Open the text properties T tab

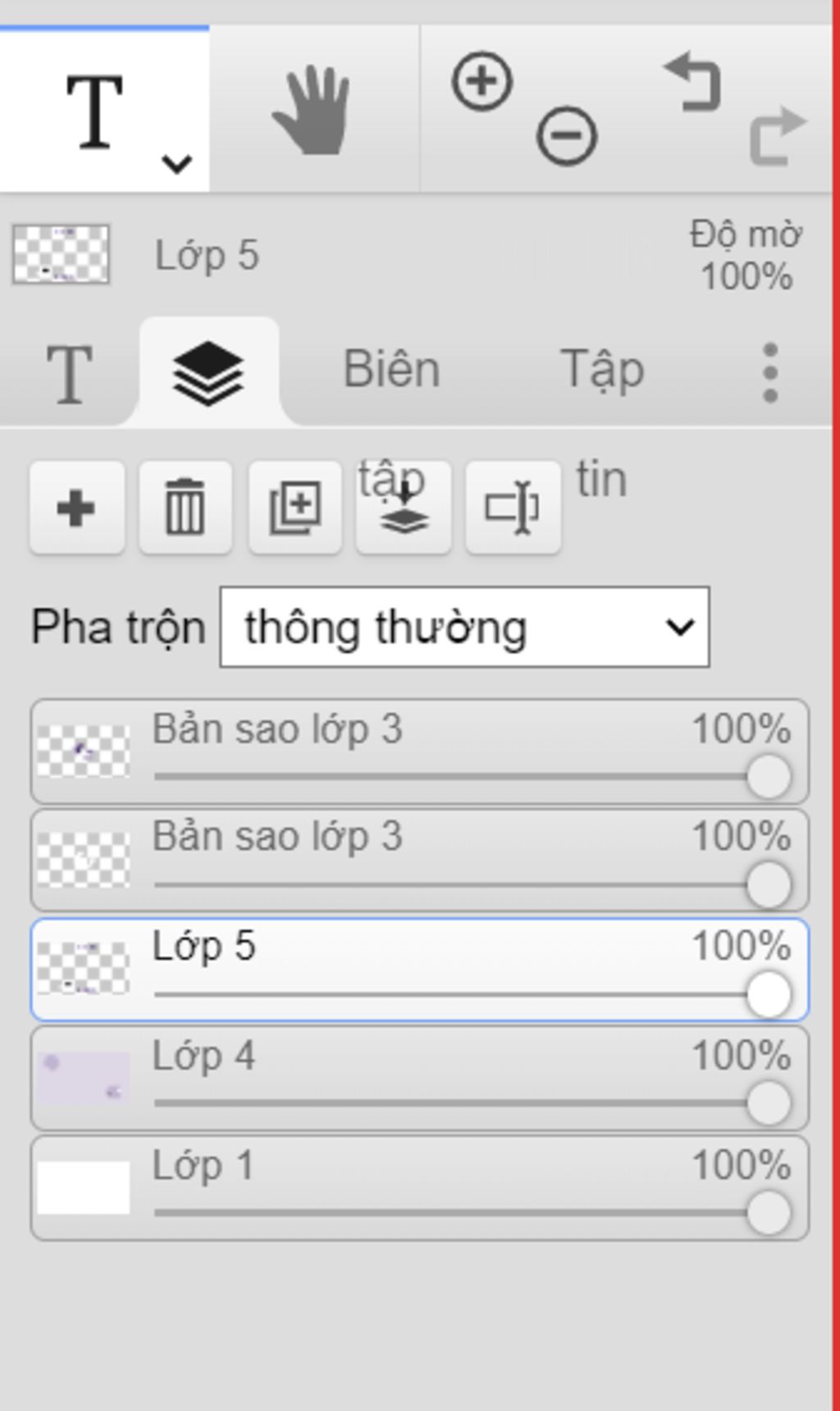(x=69, y=374)
